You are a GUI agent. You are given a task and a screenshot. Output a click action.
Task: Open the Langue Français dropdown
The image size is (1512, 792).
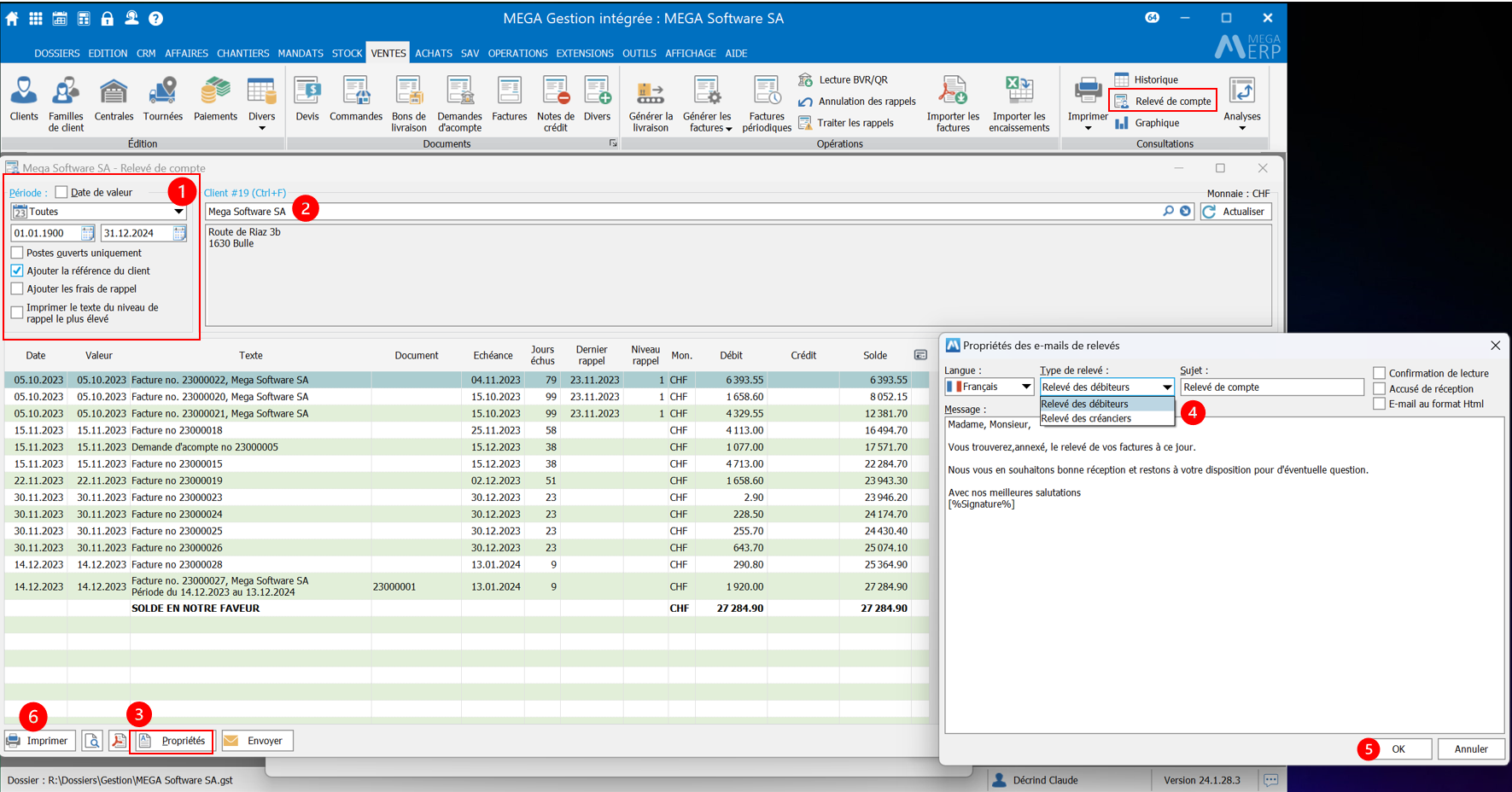1026,387
